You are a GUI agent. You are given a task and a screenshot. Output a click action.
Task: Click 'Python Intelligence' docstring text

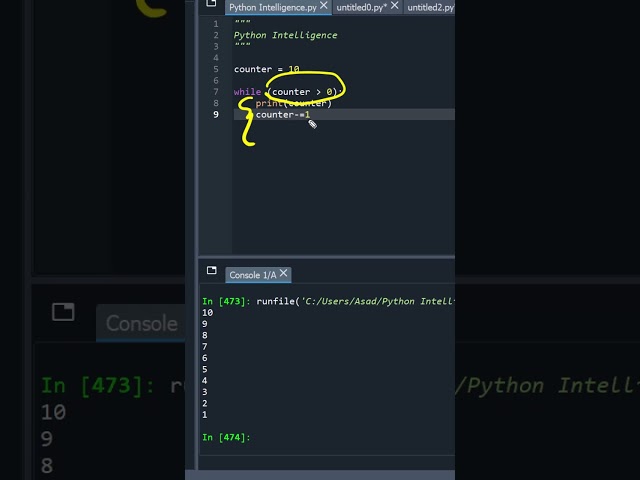click(285, 35)
